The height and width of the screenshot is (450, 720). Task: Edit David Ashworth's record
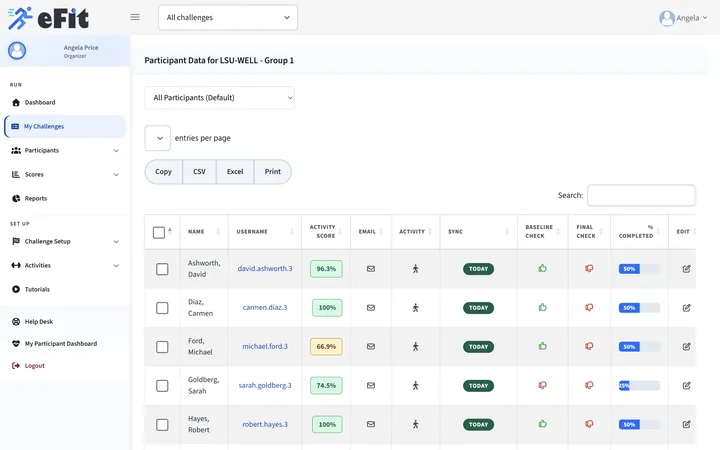click(x=686, y=269)
